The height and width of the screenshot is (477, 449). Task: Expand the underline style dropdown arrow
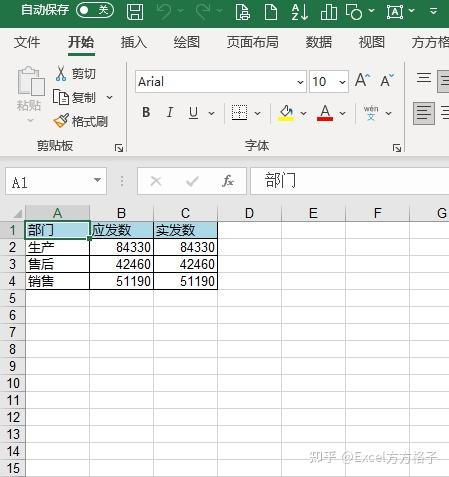point(211,113)
